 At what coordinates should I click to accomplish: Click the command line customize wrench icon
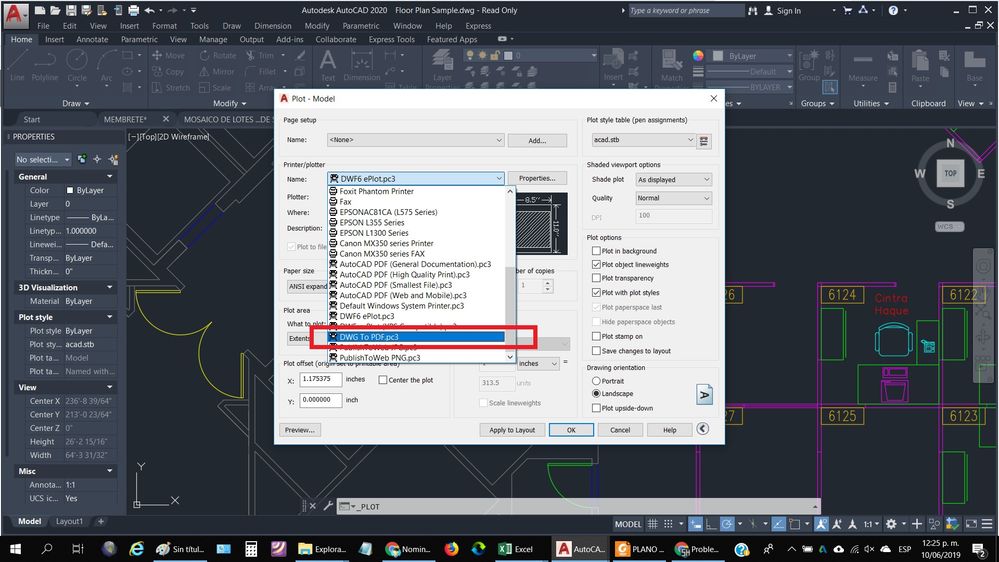pos(328,506)
